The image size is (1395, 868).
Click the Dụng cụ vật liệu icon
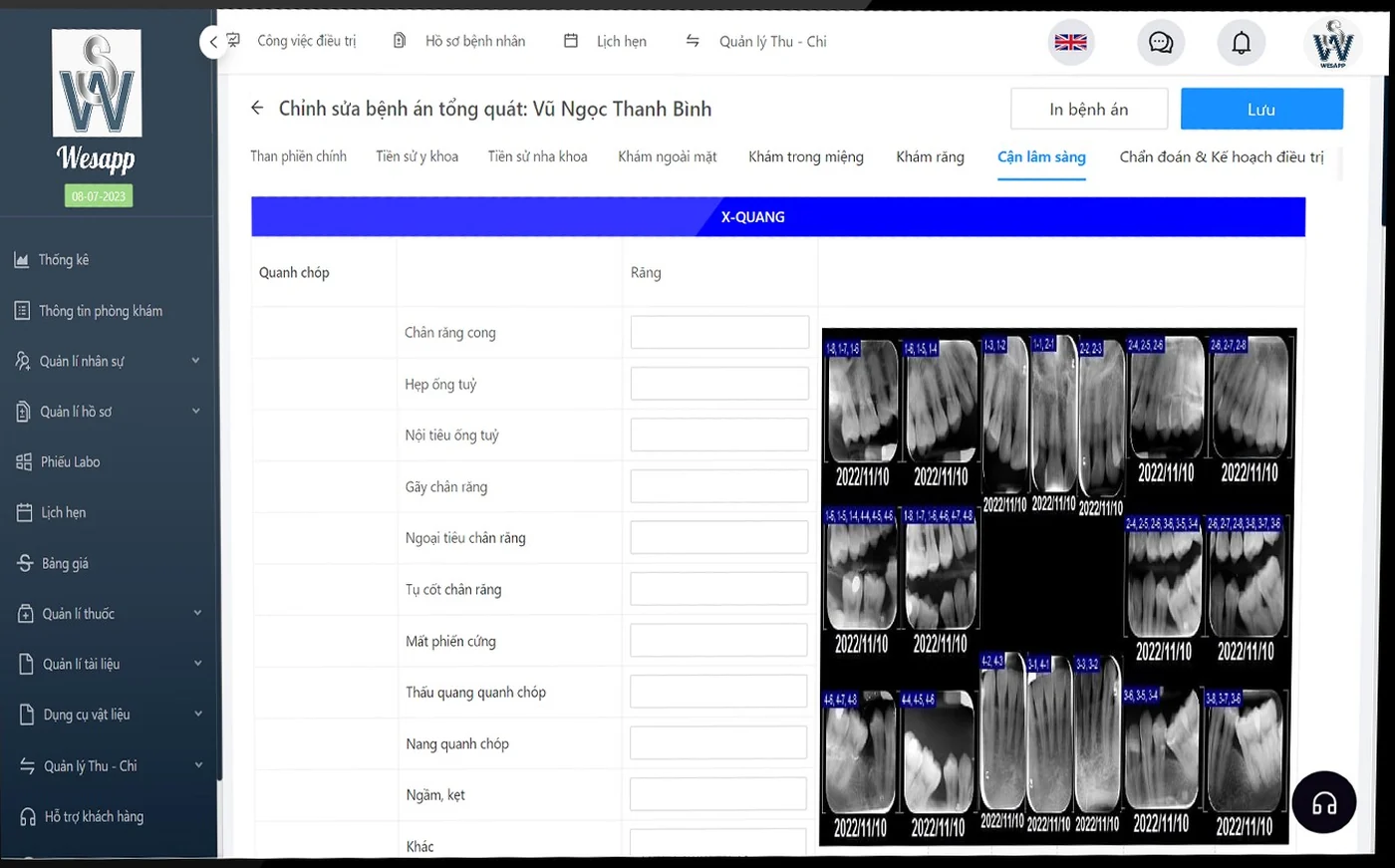28,715
